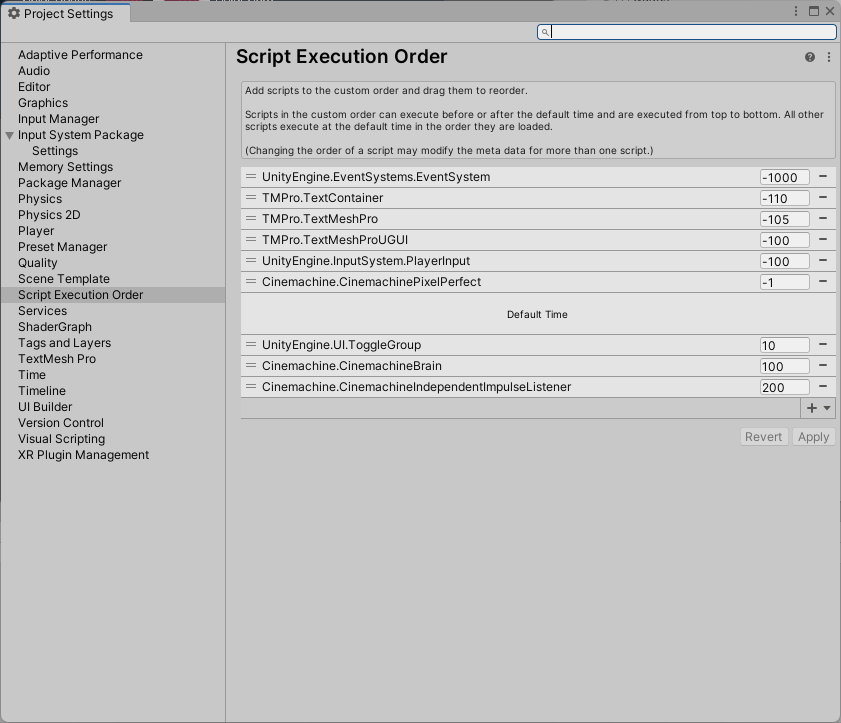Remove PlayerInput from the execution order
The image size is (841, 723).
823,260
